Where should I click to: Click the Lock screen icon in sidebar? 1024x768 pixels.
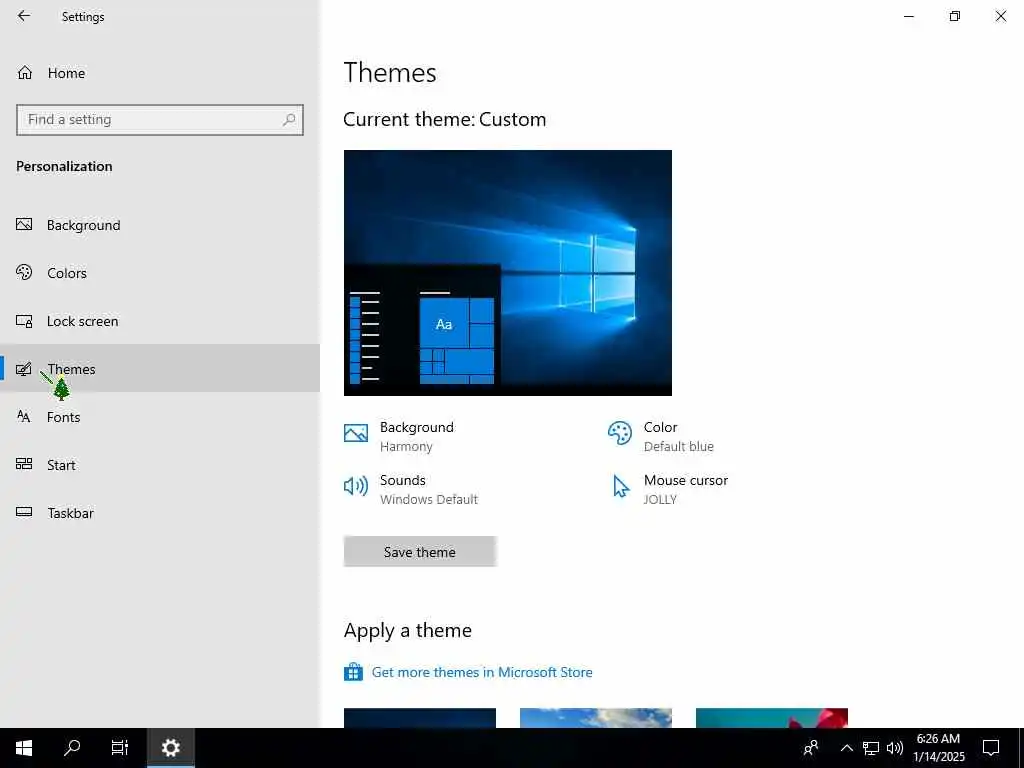[24, 321]
